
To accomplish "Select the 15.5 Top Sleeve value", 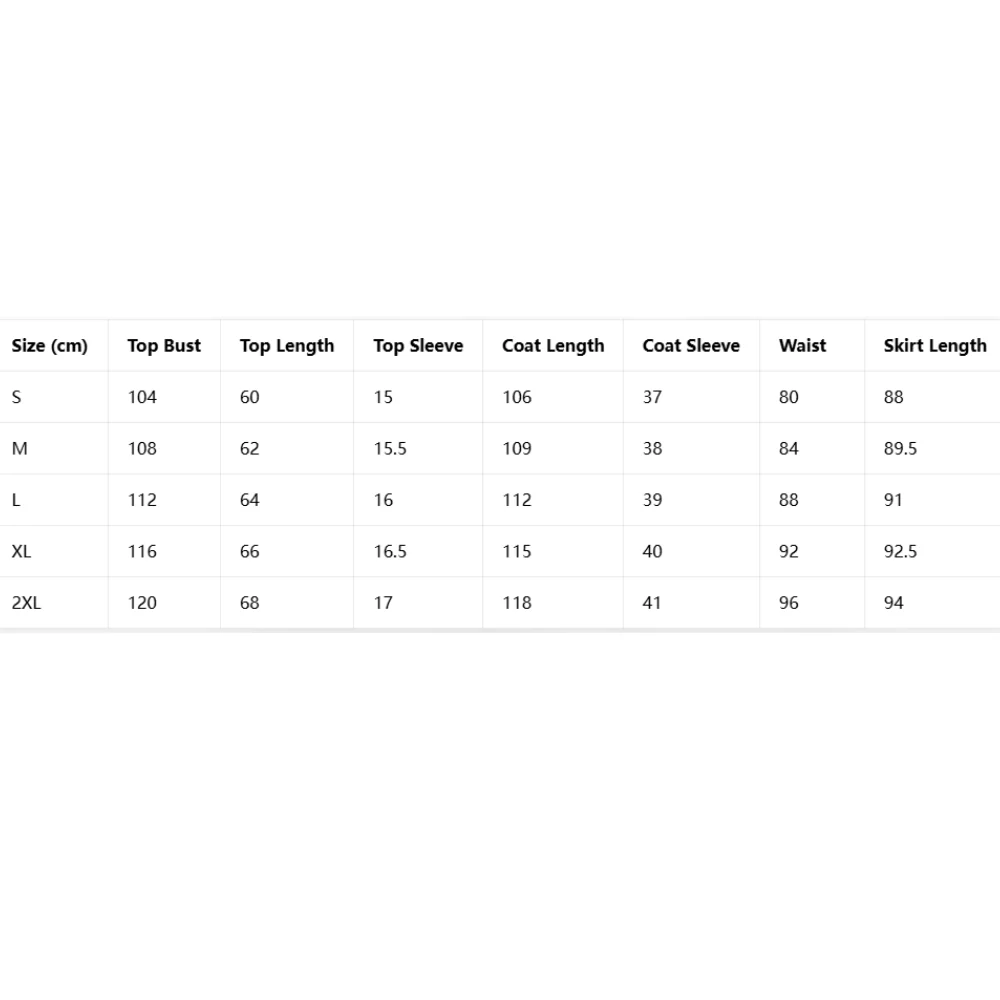I will [390, 448].
